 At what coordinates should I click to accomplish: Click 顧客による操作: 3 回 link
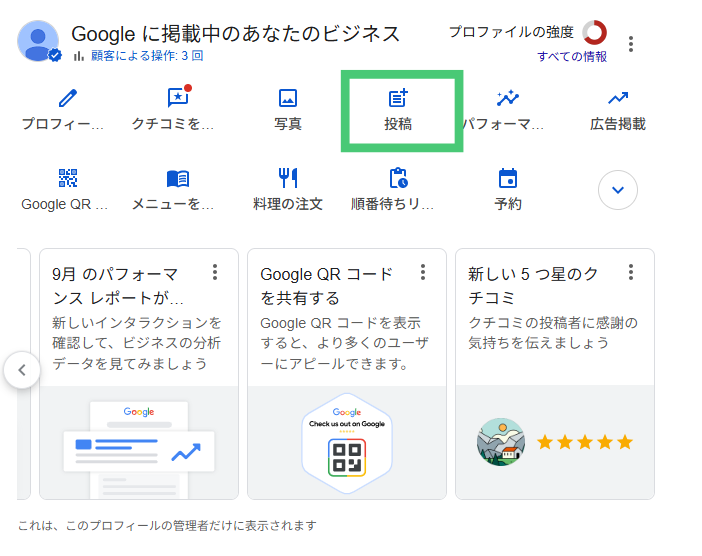pyautogui.click(x=147, y=56)
